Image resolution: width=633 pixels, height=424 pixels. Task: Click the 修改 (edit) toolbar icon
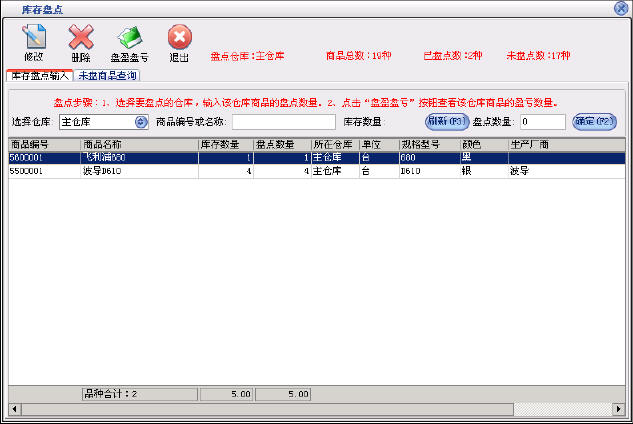33,42
